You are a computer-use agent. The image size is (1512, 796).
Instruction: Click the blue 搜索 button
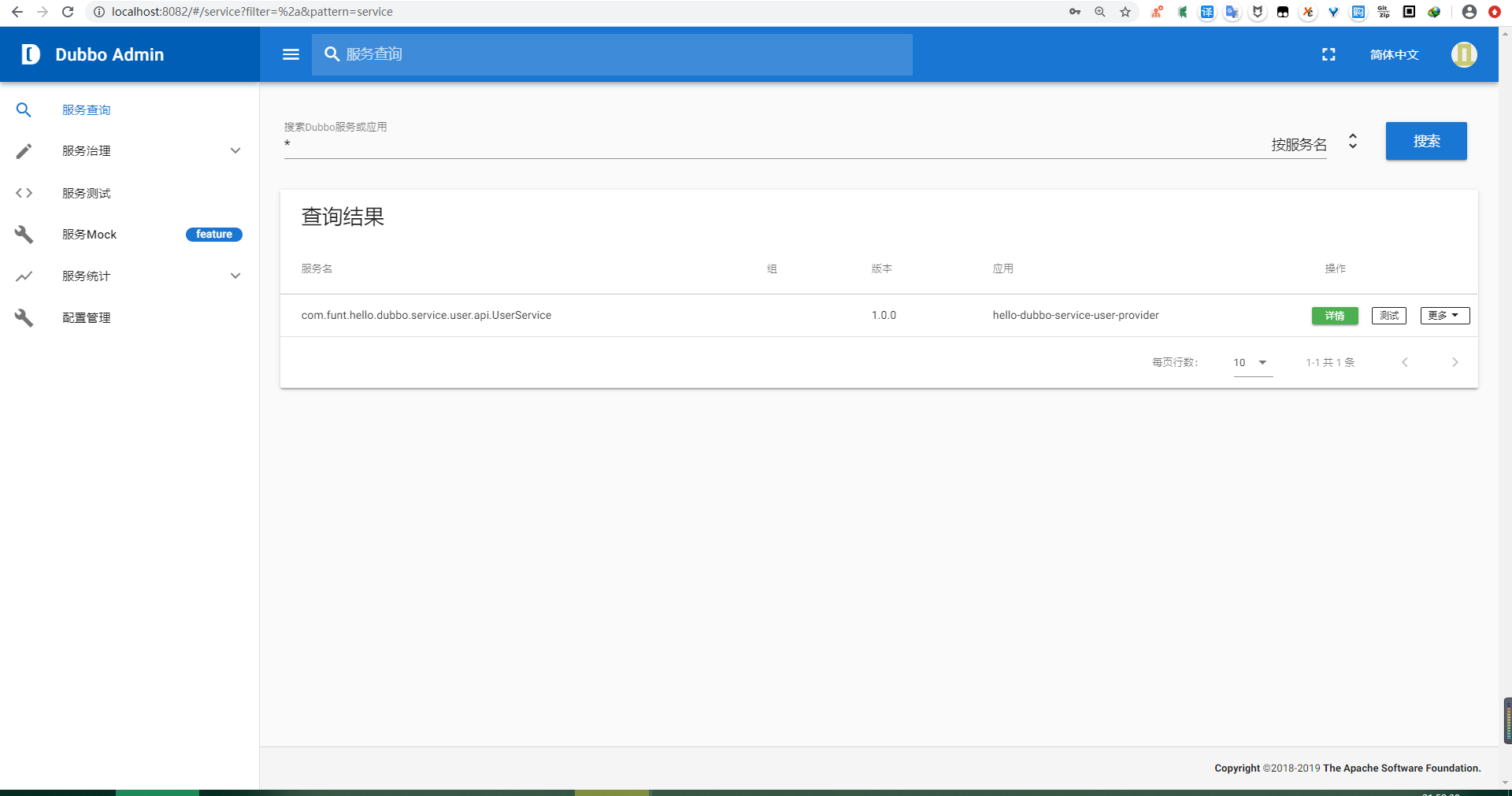pyautogui.click(x=1426, y=141)
